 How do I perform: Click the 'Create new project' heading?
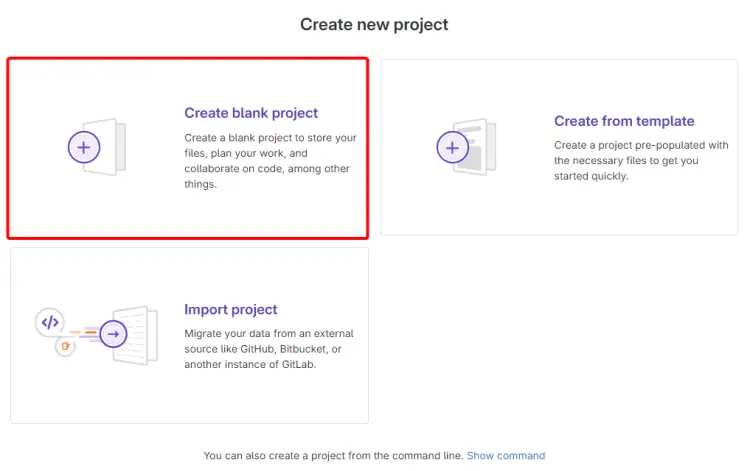click(374, 24)
